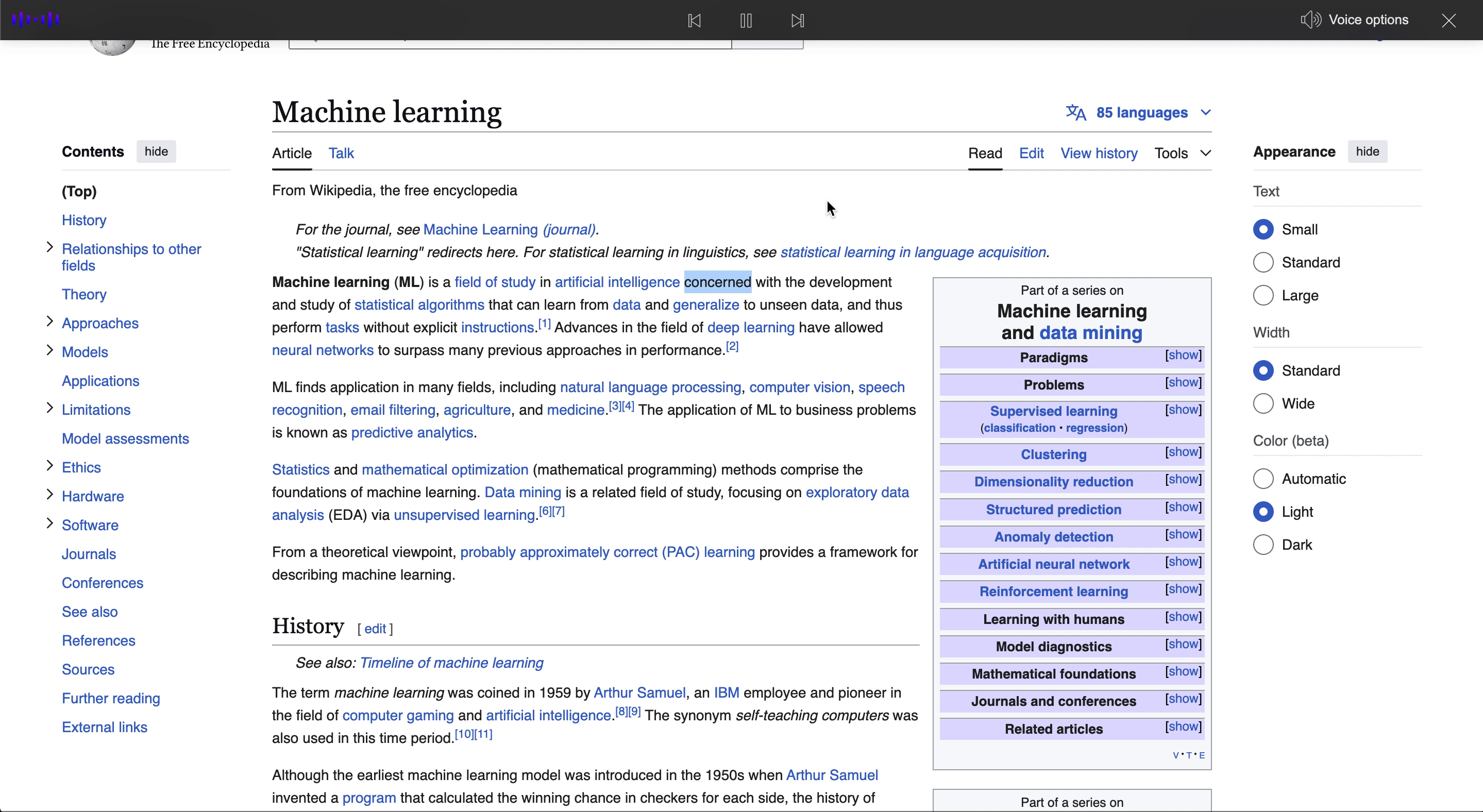Viewport: 1483px width, 812px height.
Task: Open the neural networks link
Action: pos(323,350)
